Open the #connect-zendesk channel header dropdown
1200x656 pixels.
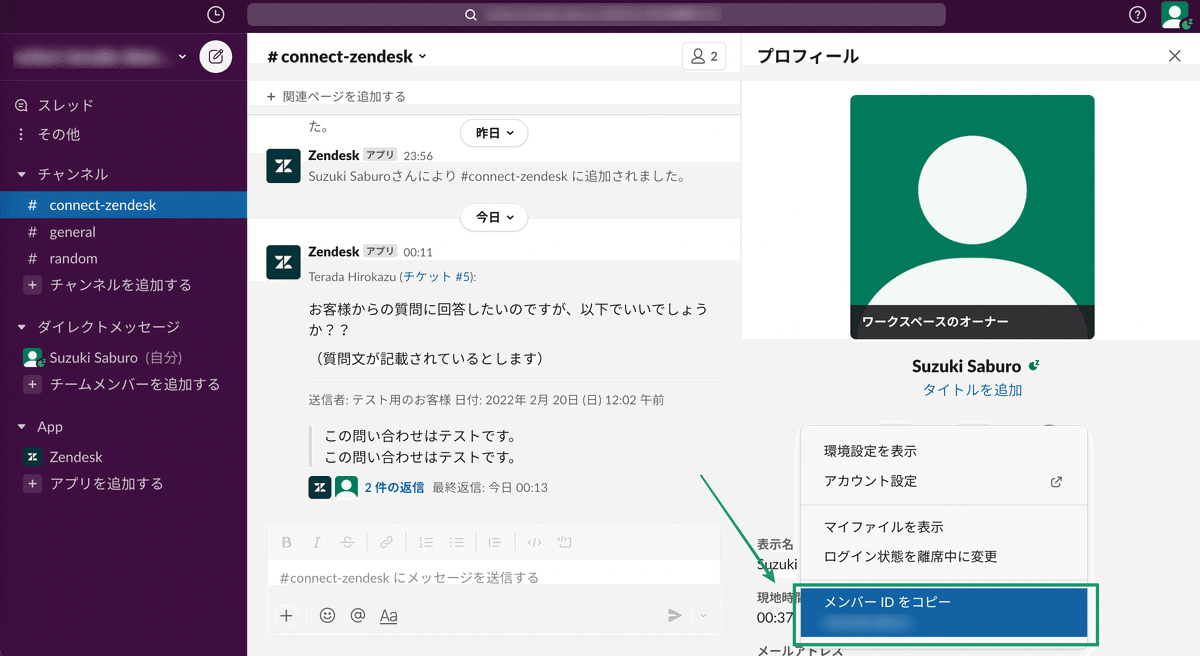click(347, 57)
